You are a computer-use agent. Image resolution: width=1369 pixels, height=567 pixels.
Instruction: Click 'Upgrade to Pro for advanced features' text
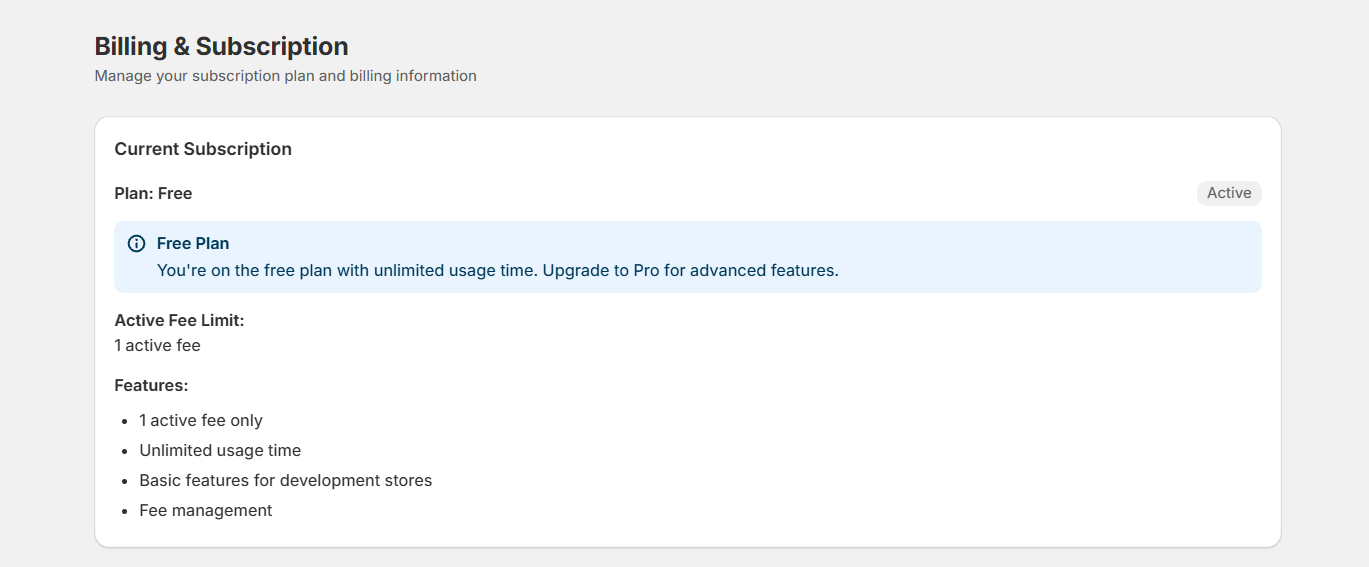(690, 270)
